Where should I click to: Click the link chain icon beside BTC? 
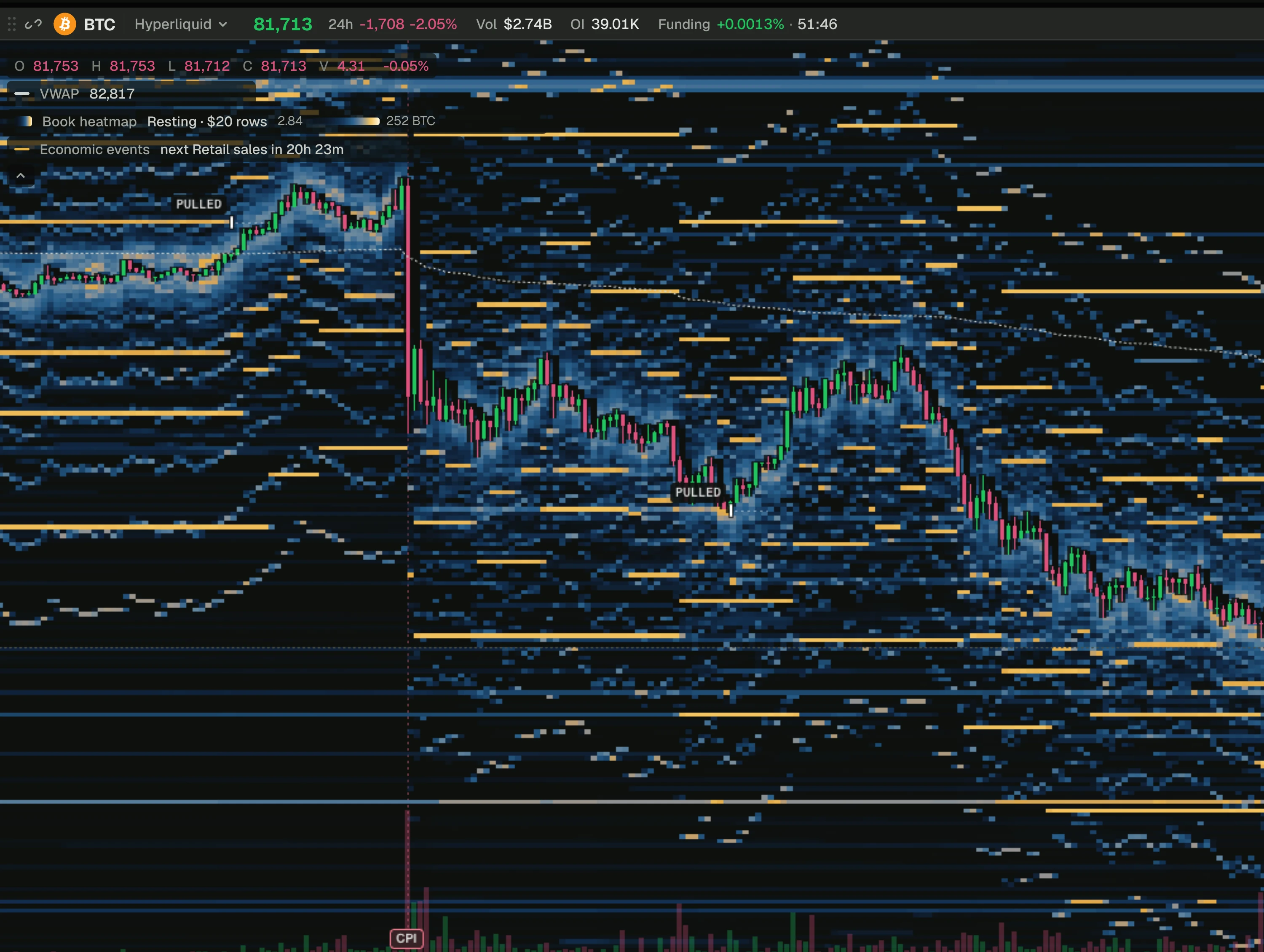click(x=33, y=24)
